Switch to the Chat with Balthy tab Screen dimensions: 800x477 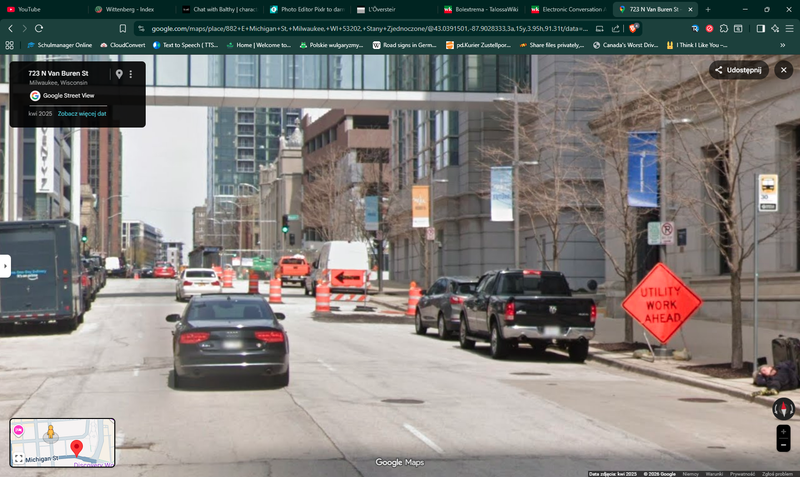pyautogui.click(x=219, y=9)
